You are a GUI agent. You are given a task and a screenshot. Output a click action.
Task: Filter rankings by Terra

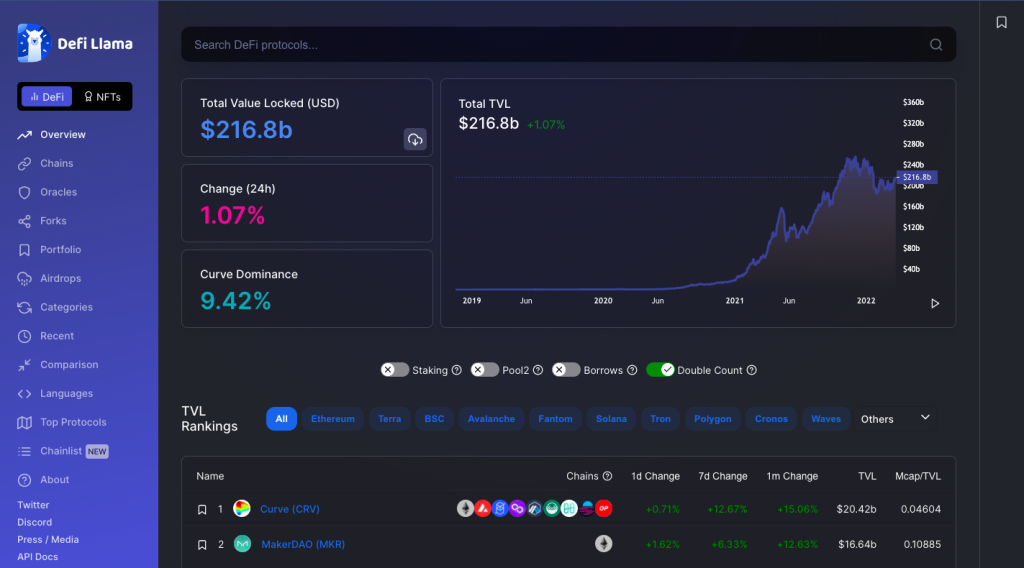coord(389,418)
